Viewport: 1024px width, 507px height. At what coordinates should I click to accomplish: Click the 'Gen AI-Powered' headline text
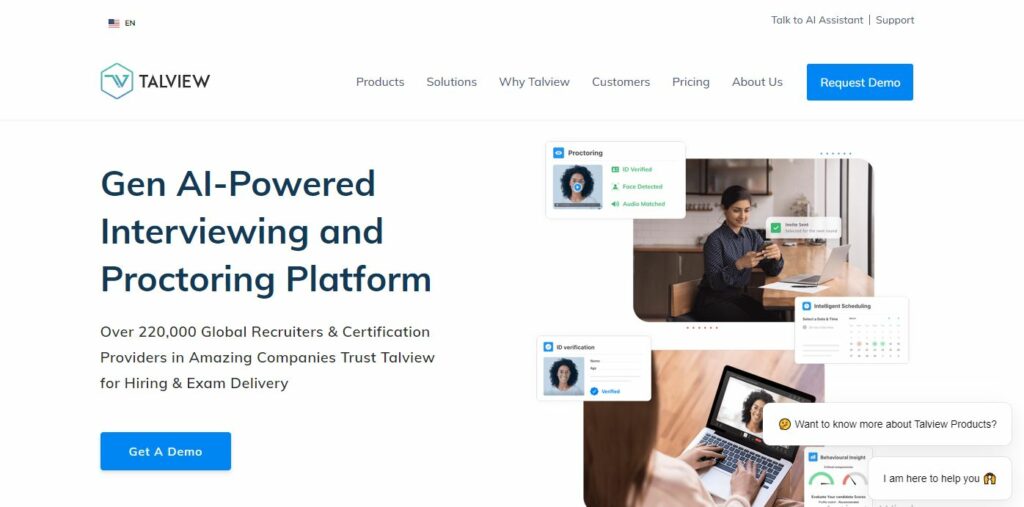pos(238,184)
